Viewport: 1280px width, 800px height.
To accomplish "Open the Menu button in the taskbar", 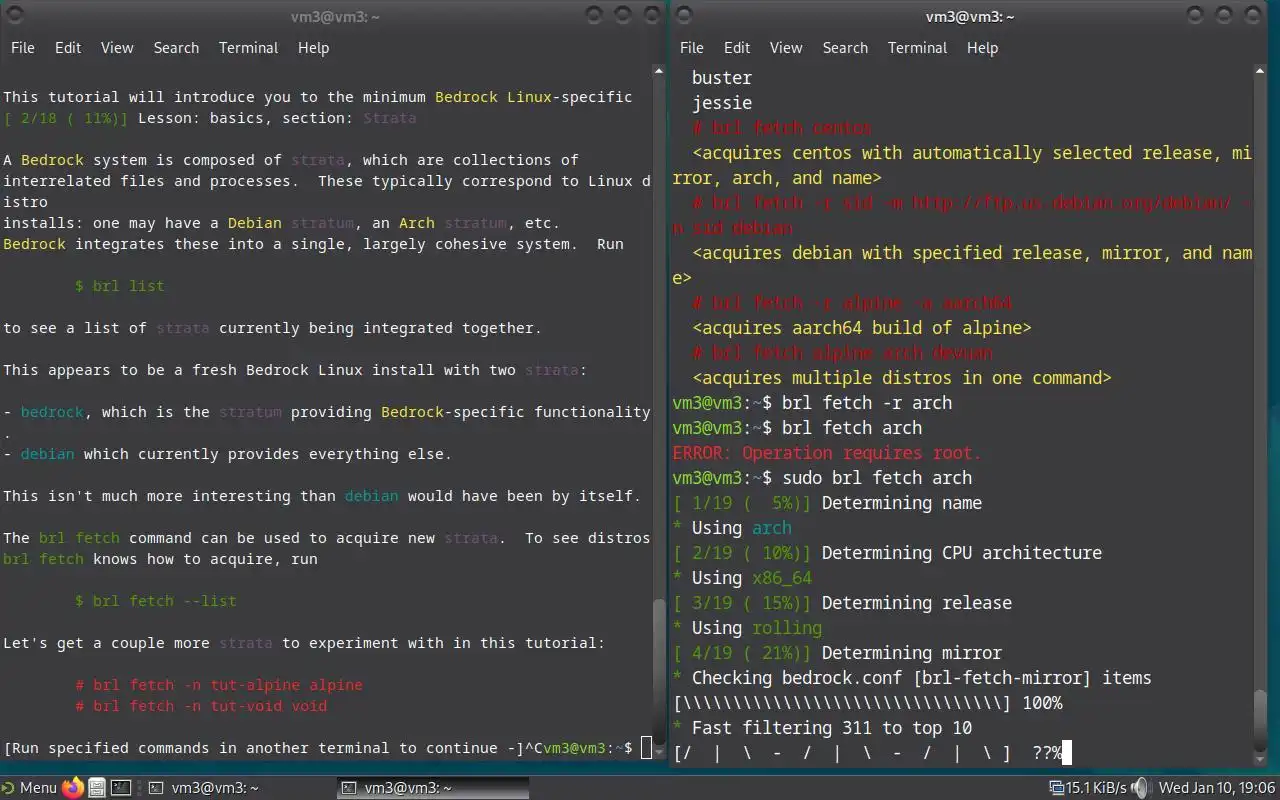I will 30,787.
